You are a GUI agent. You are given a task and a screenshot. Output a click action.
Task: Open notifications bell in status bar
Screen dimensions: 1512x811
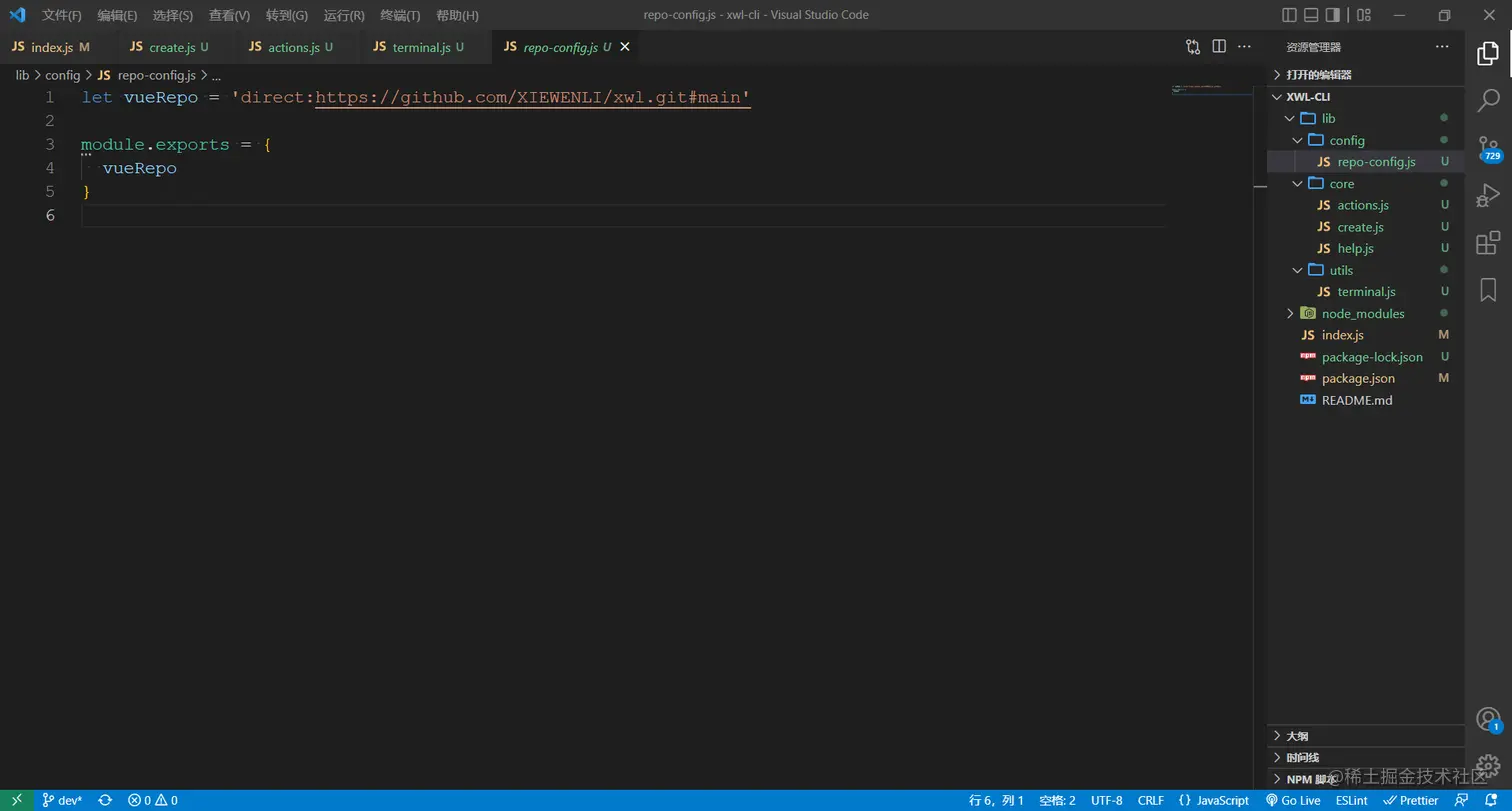[1491, 800]
